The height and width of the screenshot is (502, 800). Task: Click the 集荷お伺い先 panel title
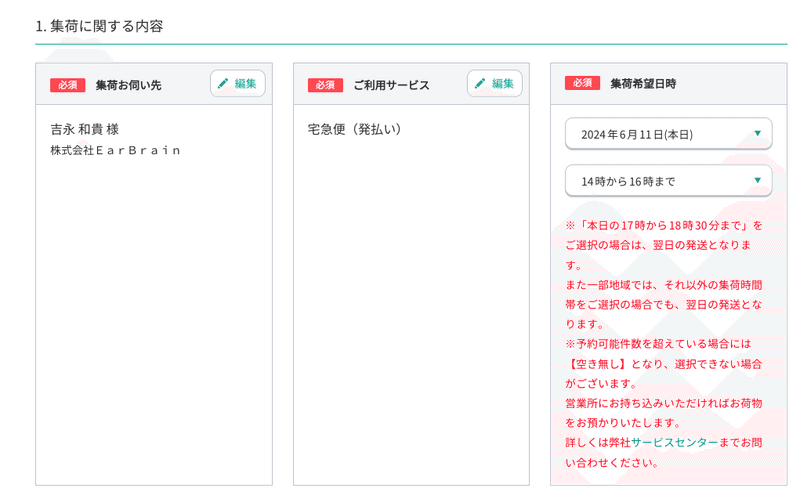(x=129, y=85)
